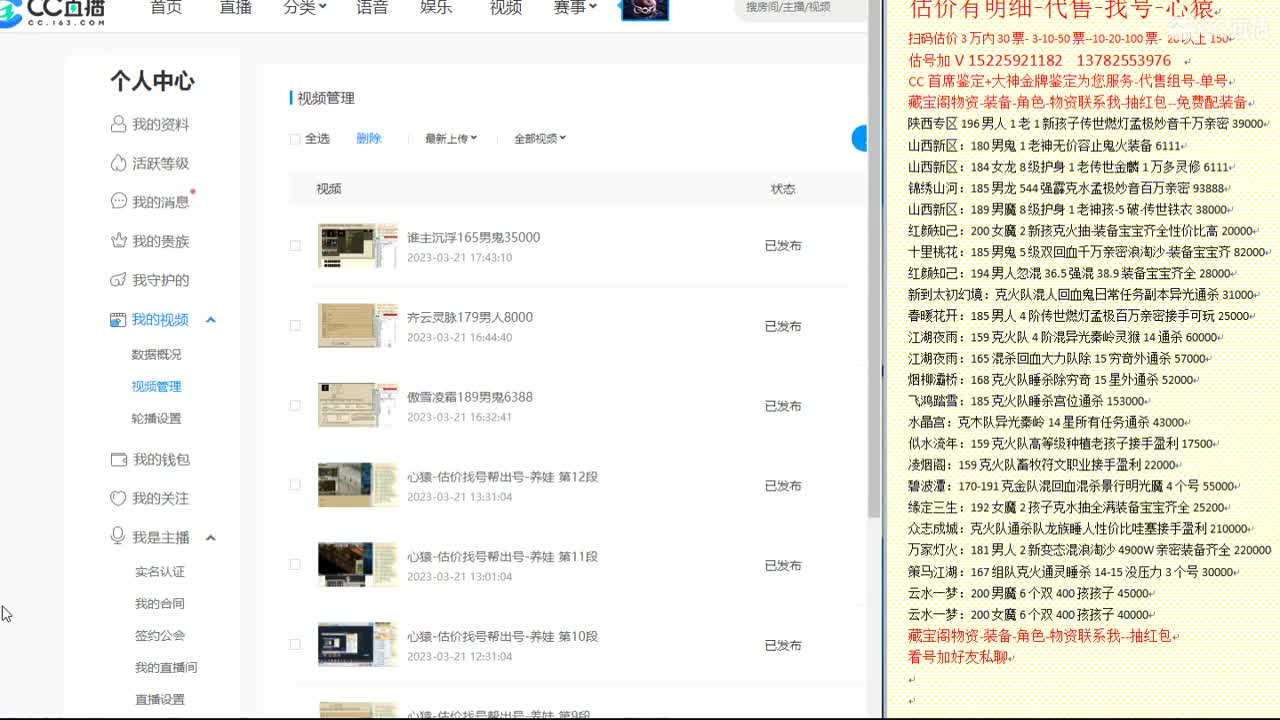Open thumbnail of 谁主沉浮165男鬼35000 video

click(358, 246)
